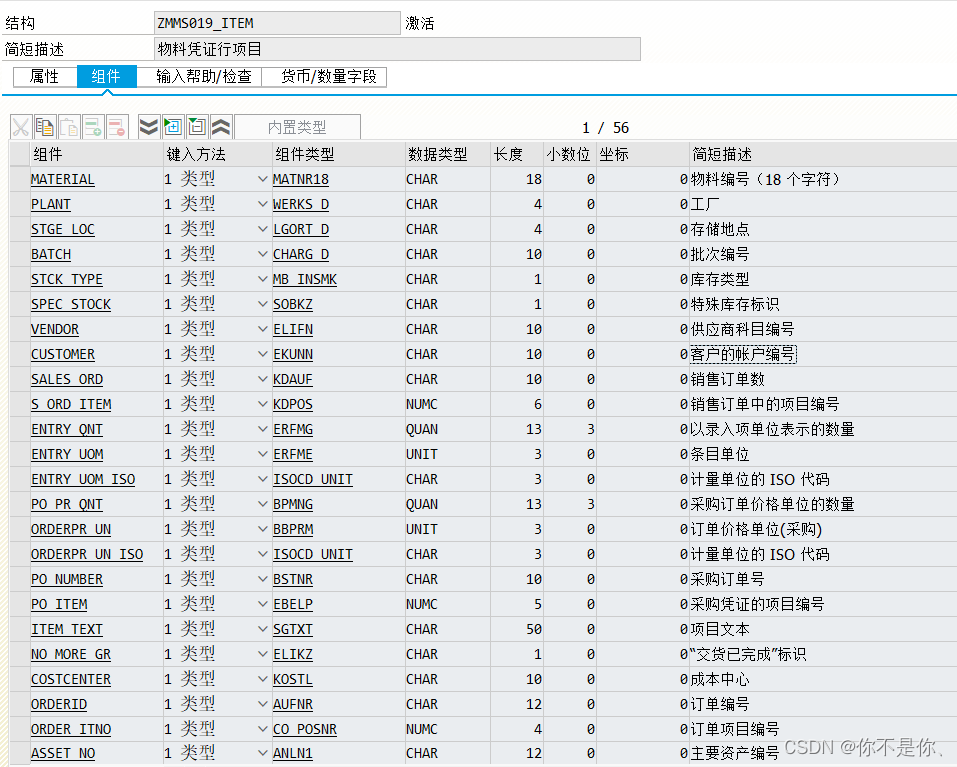Click the double chevron up icon
The image size is (957, 767).
click(222, 127)
